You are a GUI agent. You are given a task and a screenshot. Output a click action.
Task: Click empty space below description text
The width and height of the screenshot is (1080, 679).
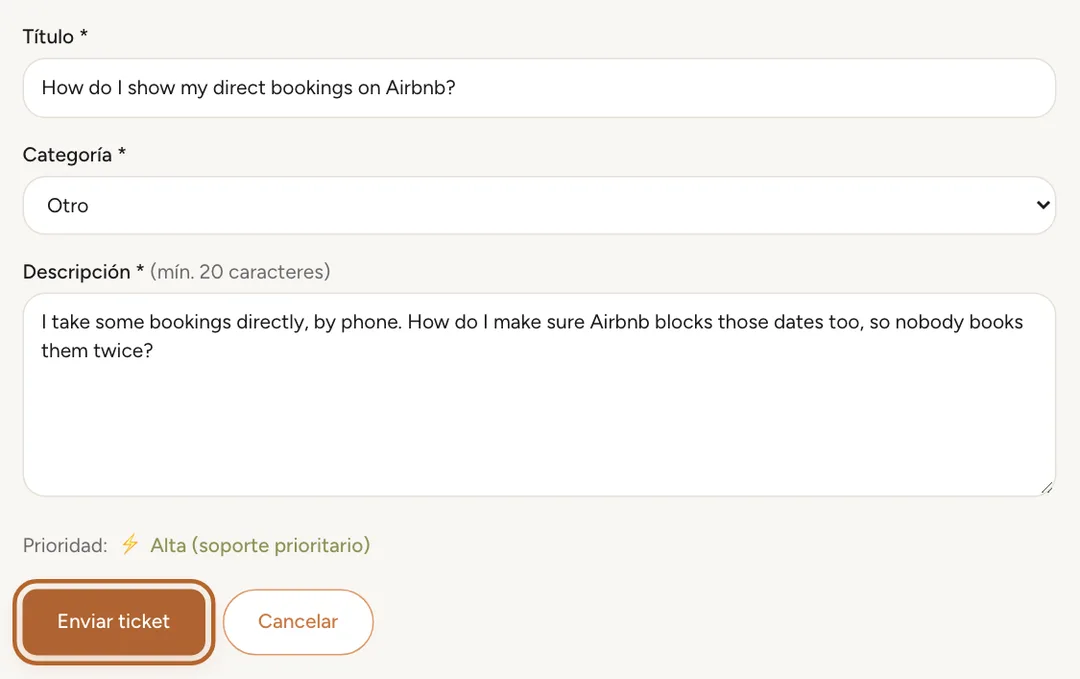tap(539, 427)
